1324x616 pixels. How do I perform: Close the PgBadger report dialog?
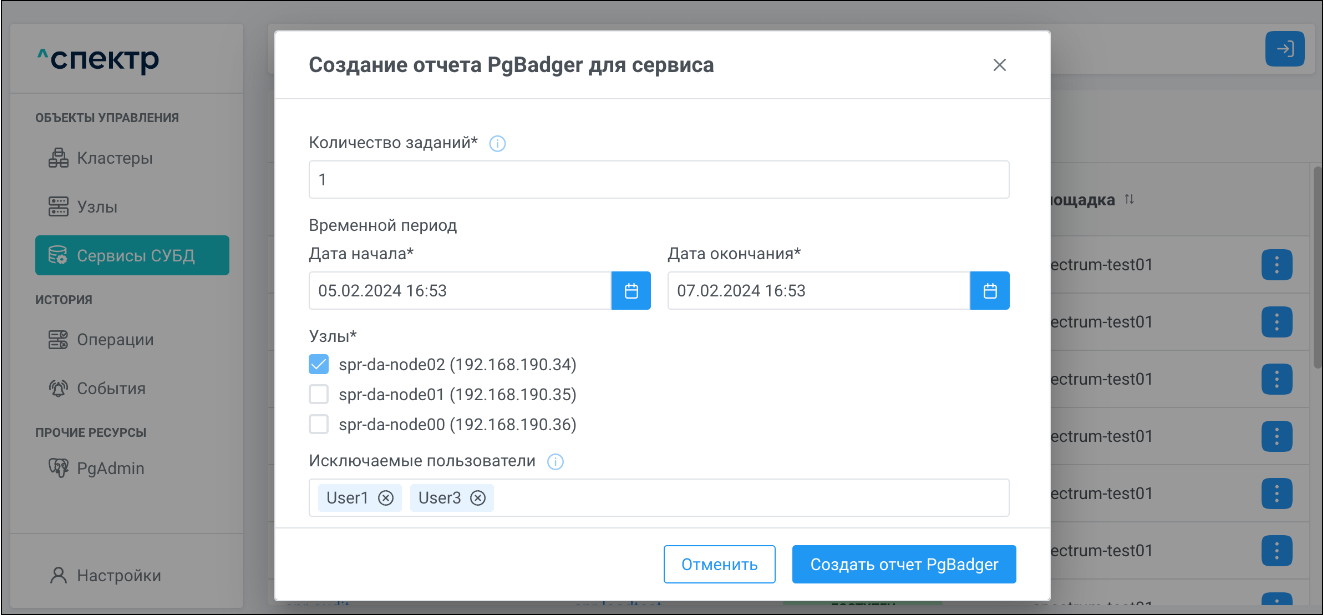coord(999,65)
